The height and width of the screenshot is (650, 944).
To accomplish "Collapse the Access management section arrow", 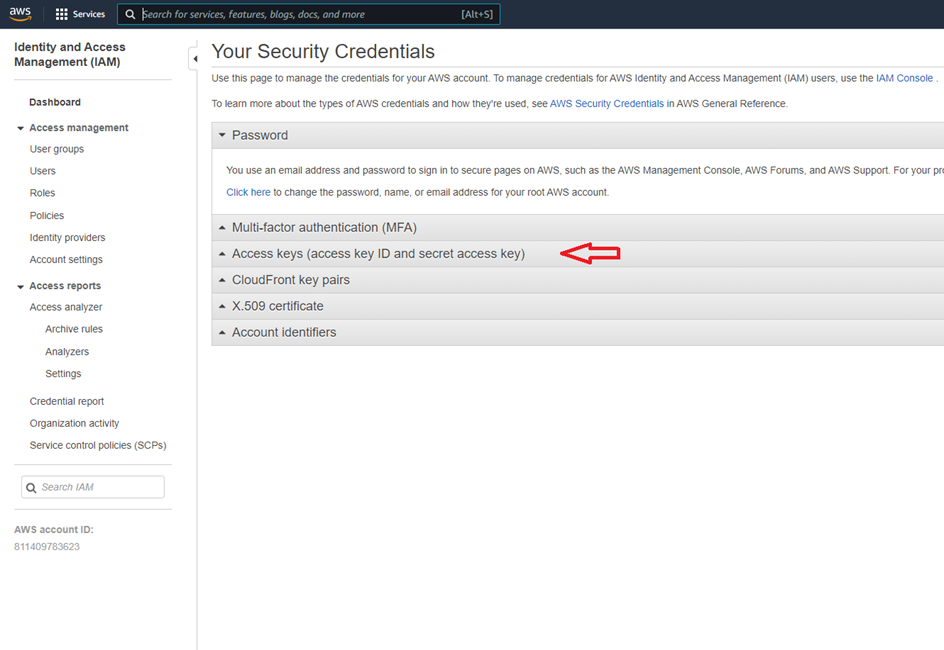I will pos(21,128).
